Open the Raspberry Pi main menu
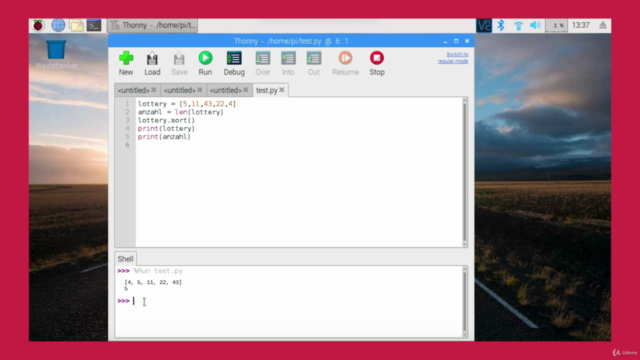Screen dimensions: 640x360 tap(38, 25)
